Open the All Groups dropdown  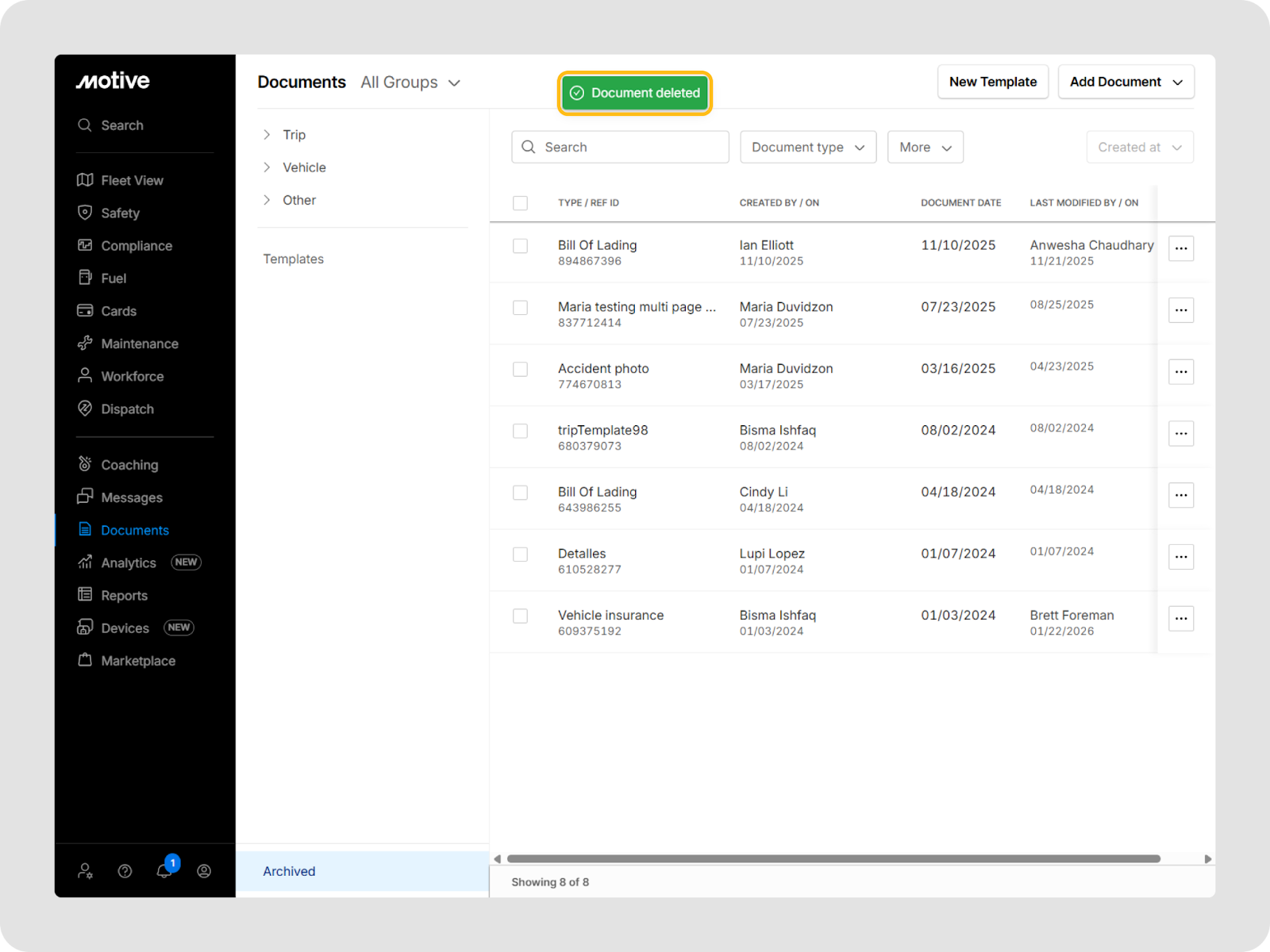410,83
